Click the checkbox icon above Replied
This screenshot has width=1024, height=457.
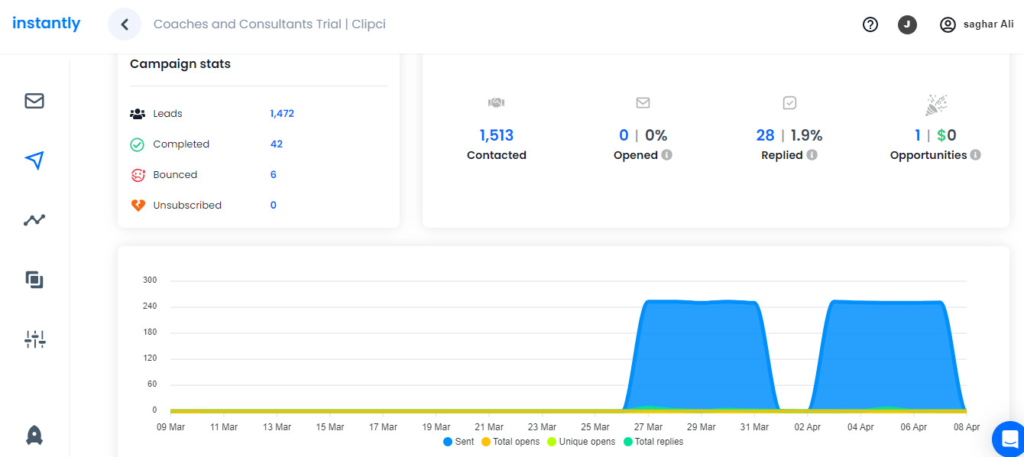point(789,102)
